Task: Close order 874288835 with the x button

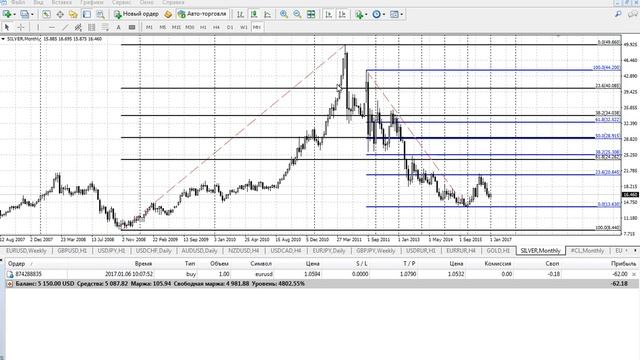Action: coord(634,274)
